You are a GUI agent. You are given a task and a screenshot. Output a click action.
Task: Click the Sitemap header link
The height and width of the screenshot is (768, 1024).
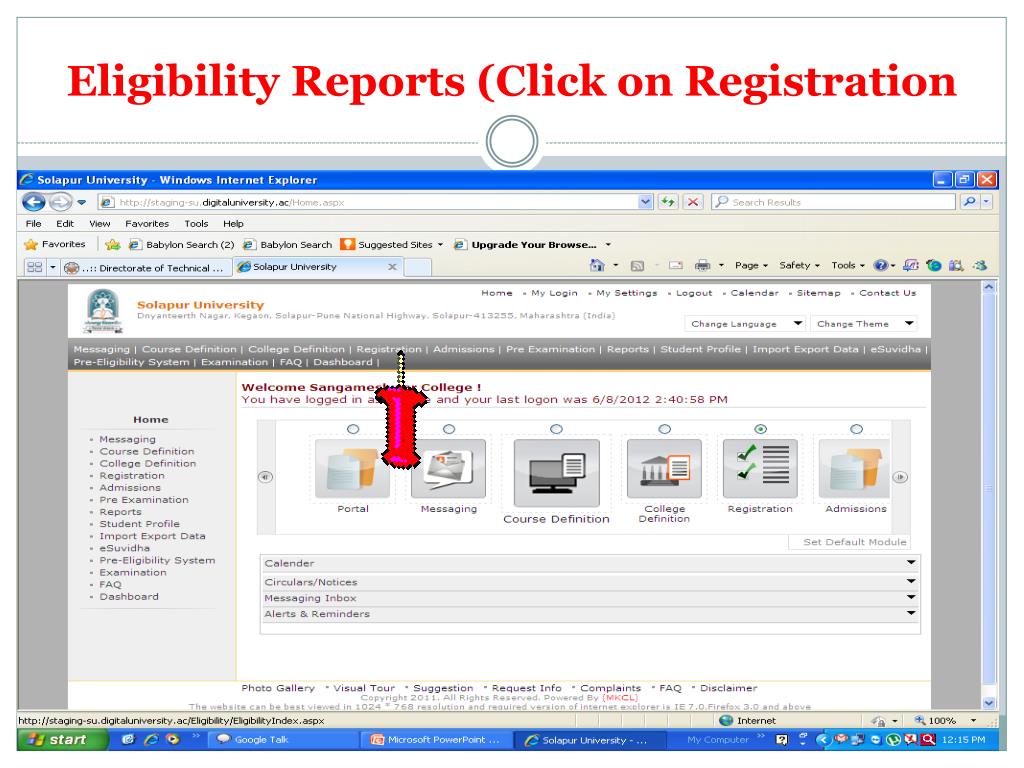point(818,293)
